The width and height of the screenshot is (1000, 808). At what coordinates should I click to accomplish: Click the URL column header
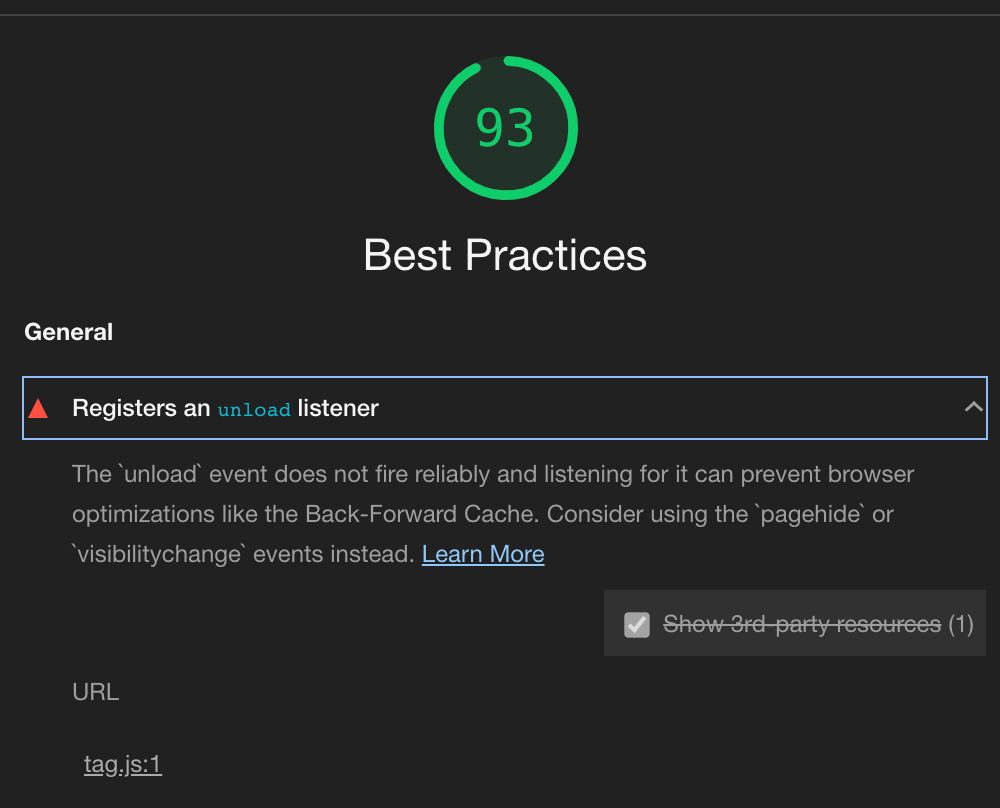coord(95,692)
